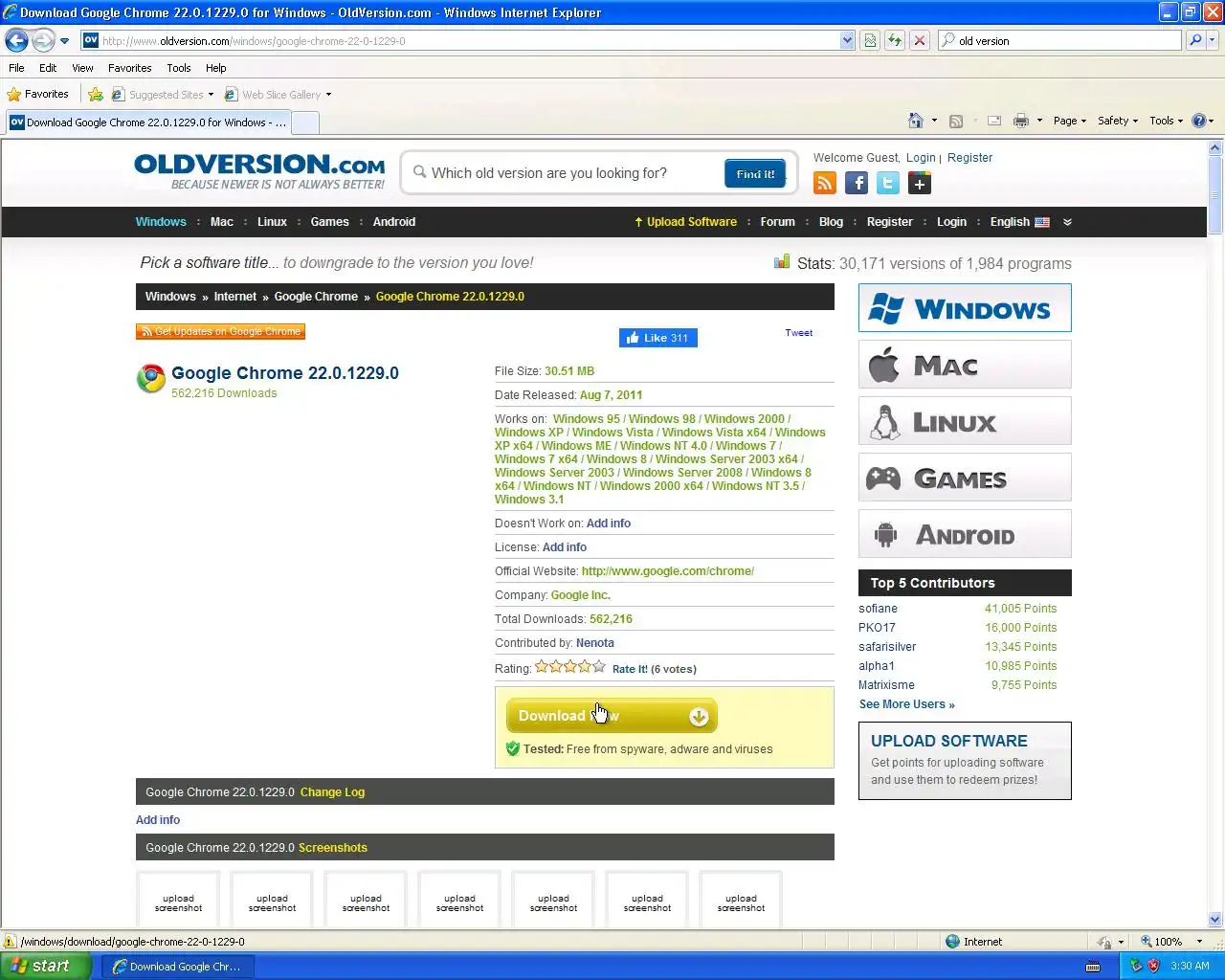Click the browser Forward arrow button

click(x=44, y=40)
